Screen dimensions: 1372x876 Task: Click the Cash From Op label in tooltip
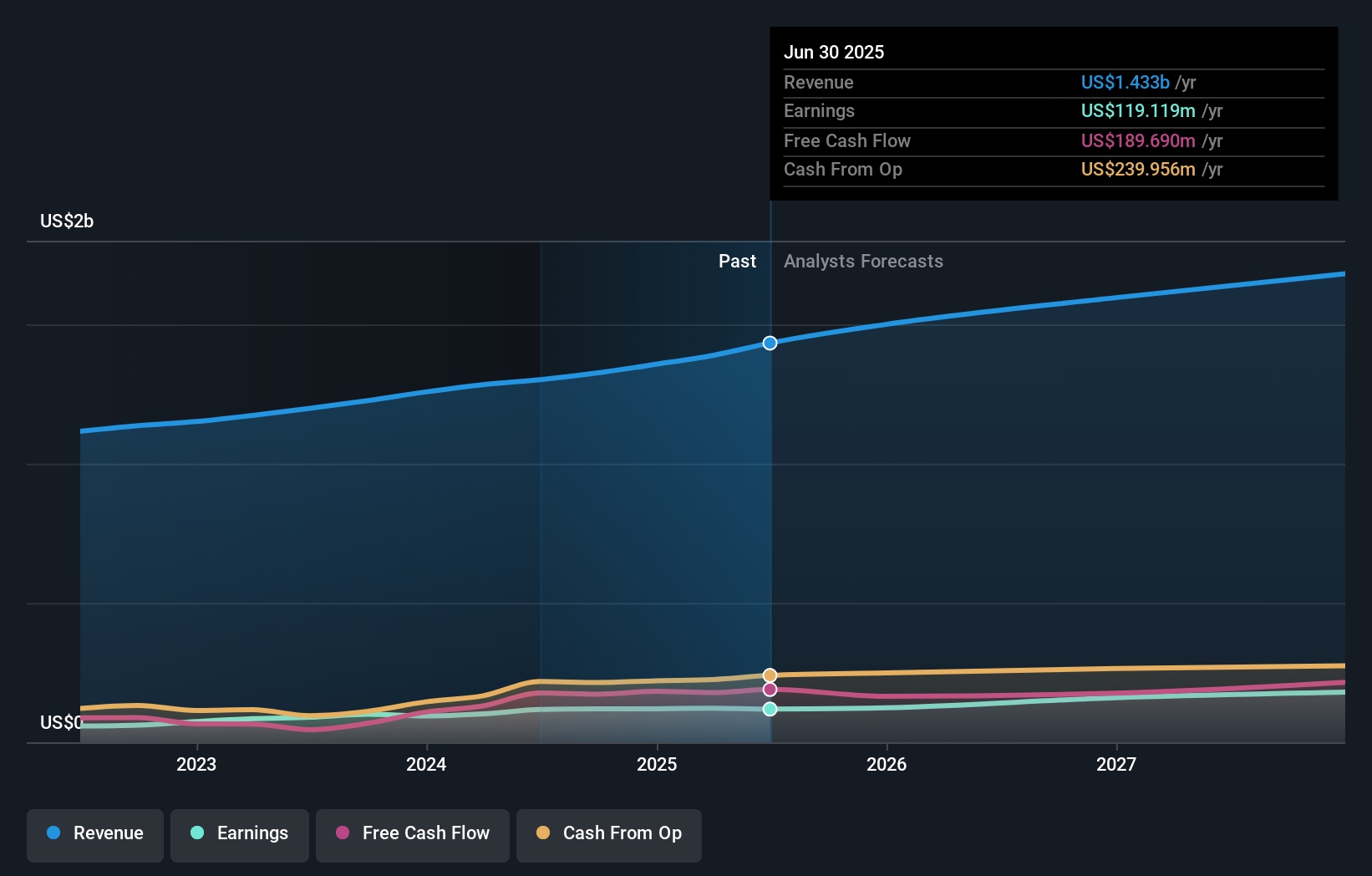[x=843, y=169]
